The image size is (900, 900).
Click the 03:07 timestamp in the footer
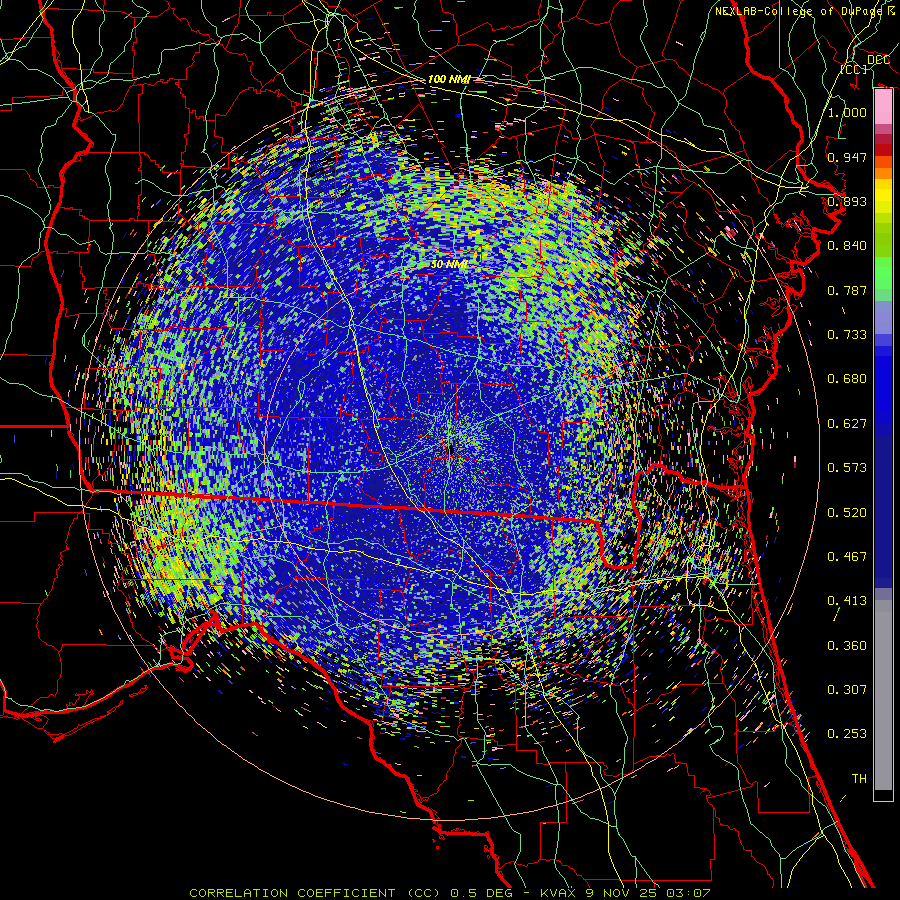point(688,893)
